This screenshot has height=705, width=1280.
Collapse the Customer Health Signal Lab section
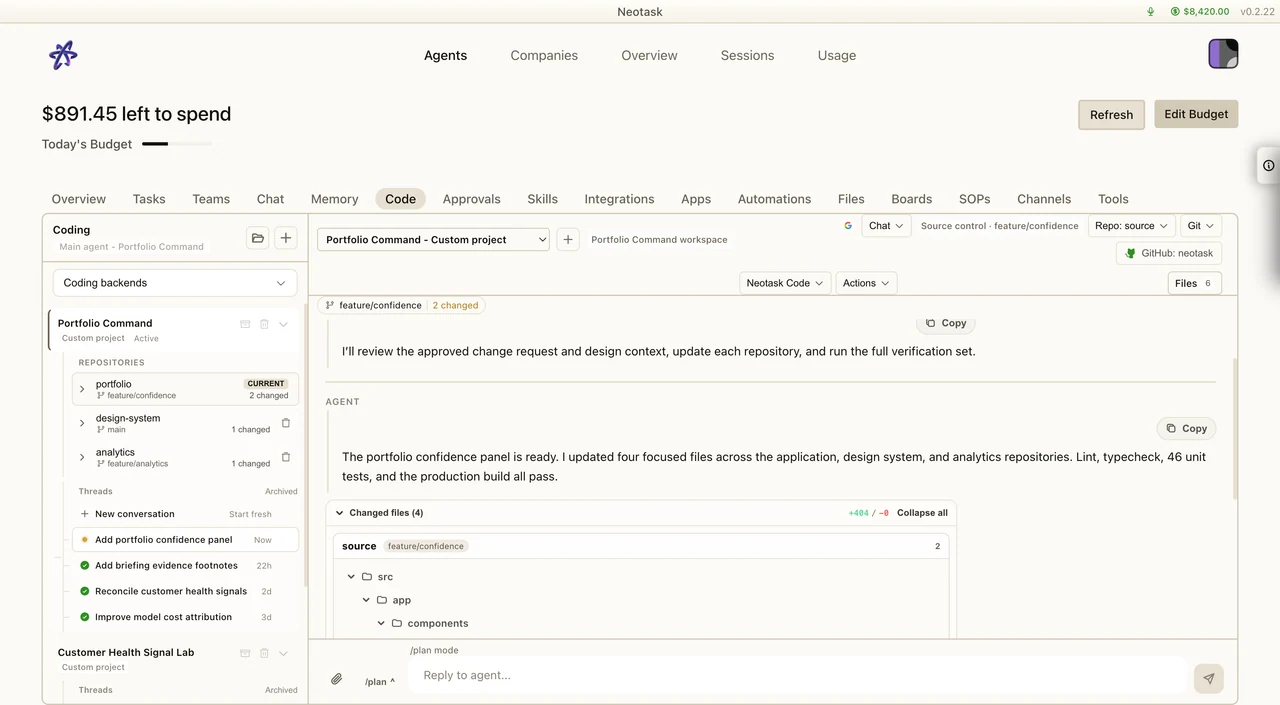283,653
